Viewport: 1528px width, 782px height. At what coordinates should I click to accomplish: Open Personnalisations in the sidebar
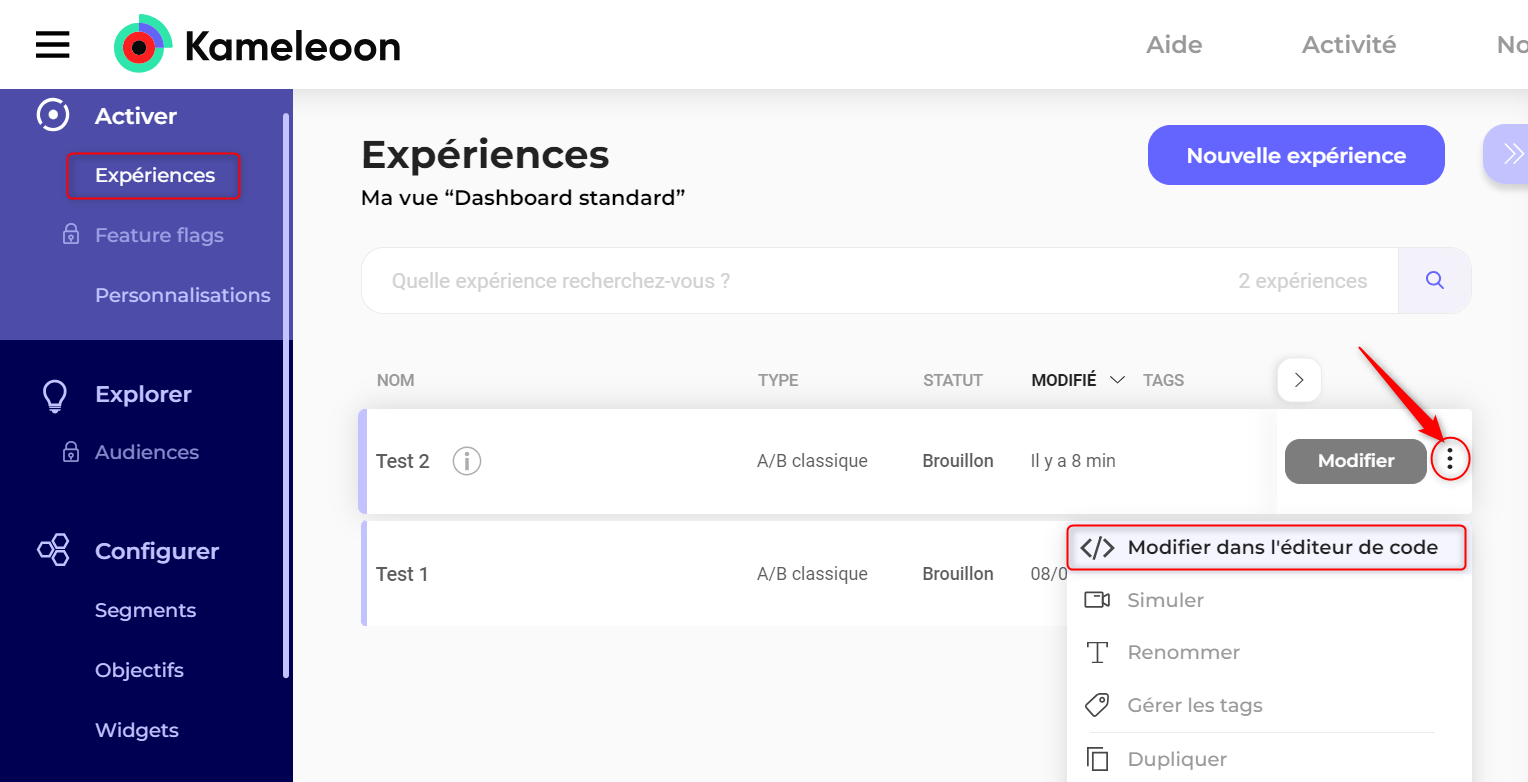tap(182, 295)
